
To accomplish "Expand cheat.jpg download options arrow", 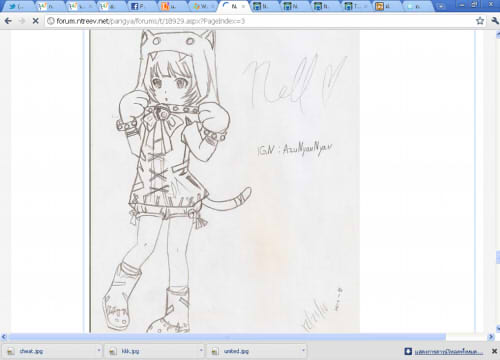I will (99, 351).
